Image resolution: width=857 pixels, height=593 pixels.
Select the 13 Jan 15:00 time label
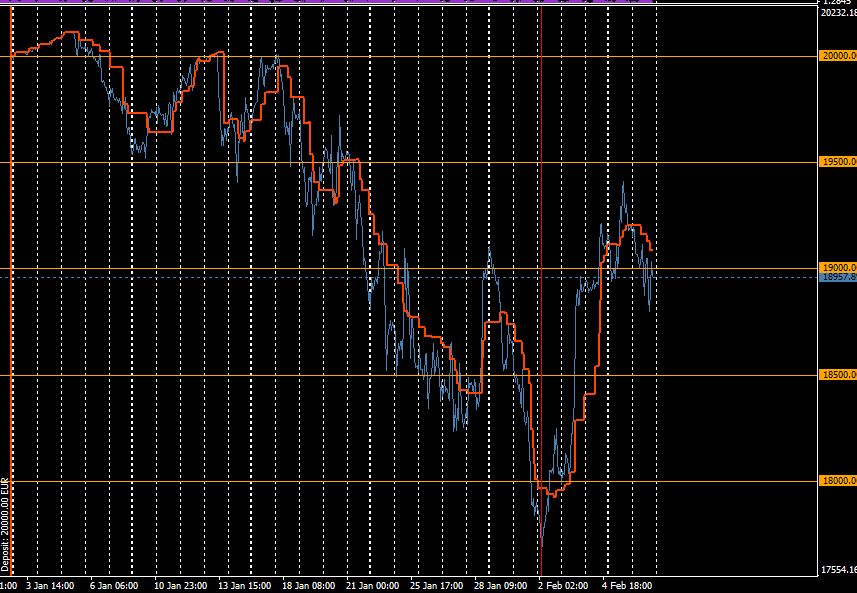[245, 585]
